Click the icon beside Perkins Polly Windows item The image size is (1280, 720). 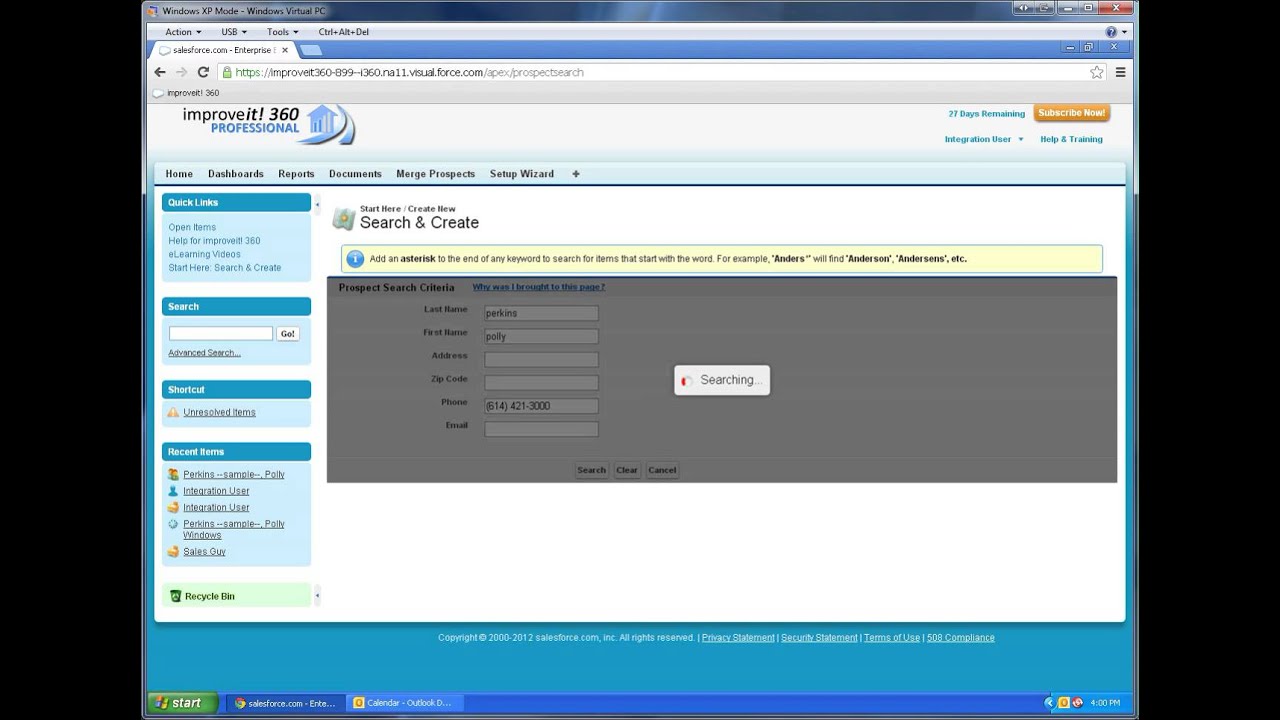click(173, 524)
